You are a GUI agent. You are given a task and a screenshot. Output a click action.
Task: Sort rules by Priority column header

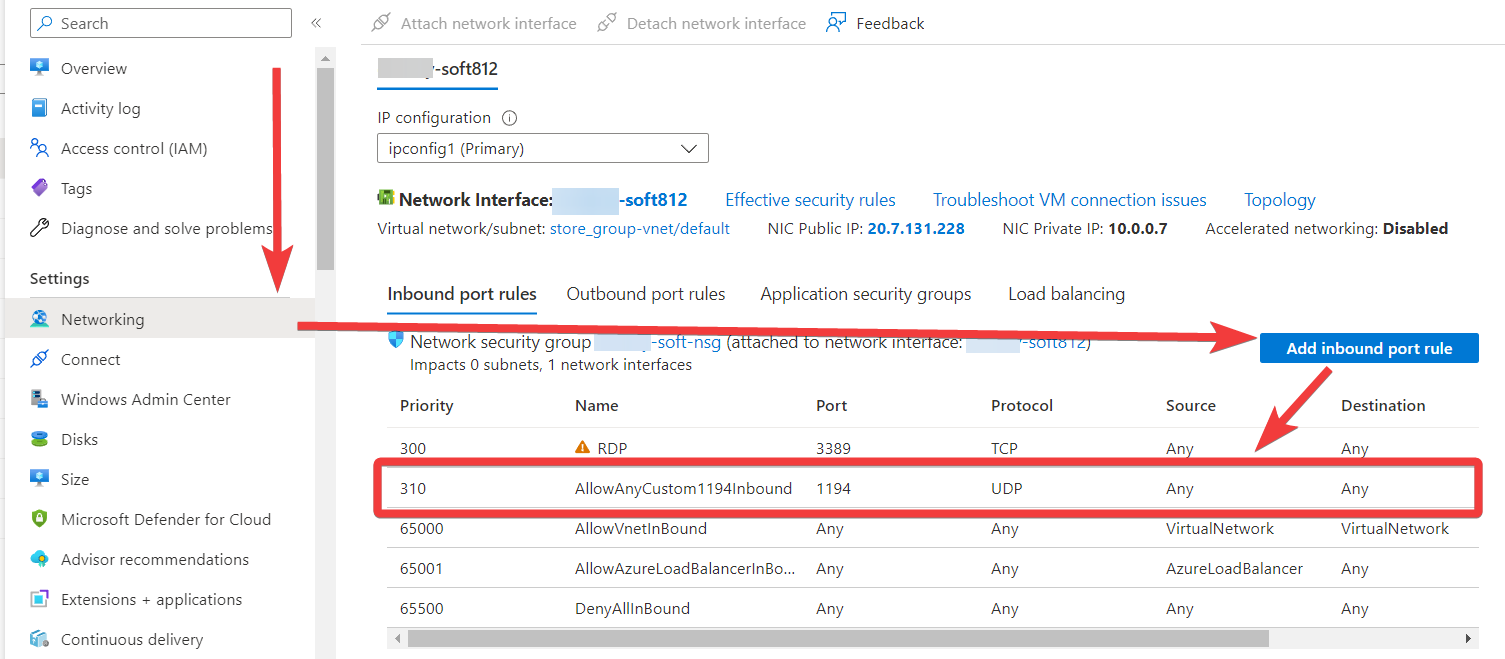click(426, 405)
